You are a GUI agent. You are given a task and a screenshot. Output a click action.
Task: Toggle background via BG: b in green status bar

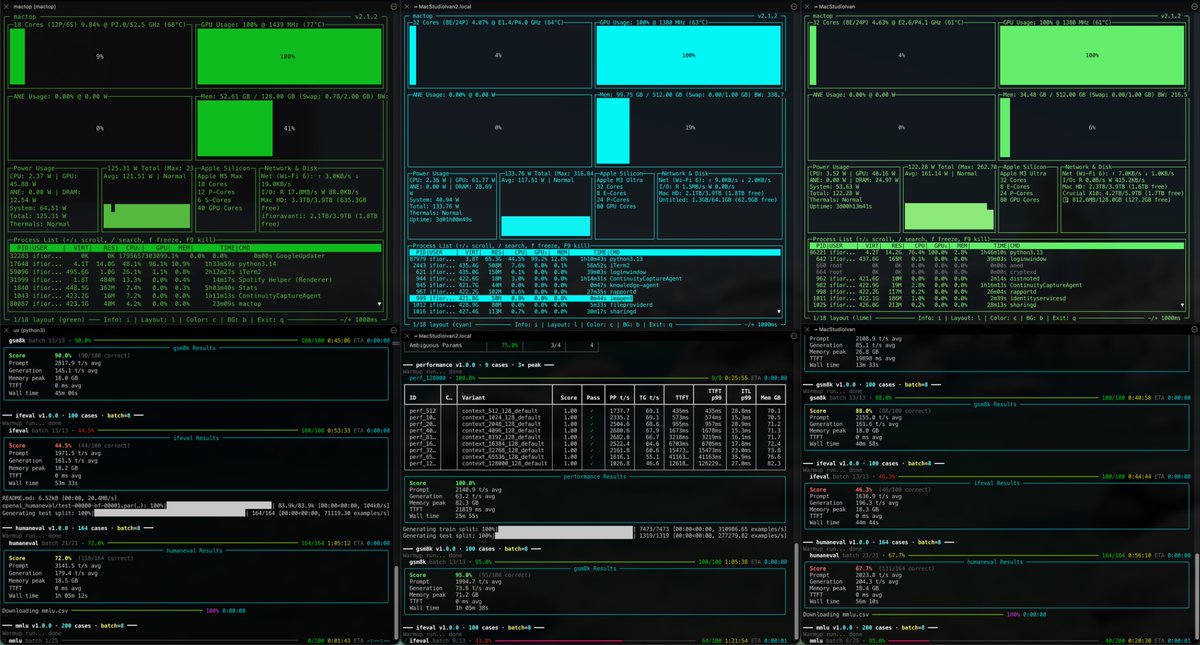[x=237, y=319]
